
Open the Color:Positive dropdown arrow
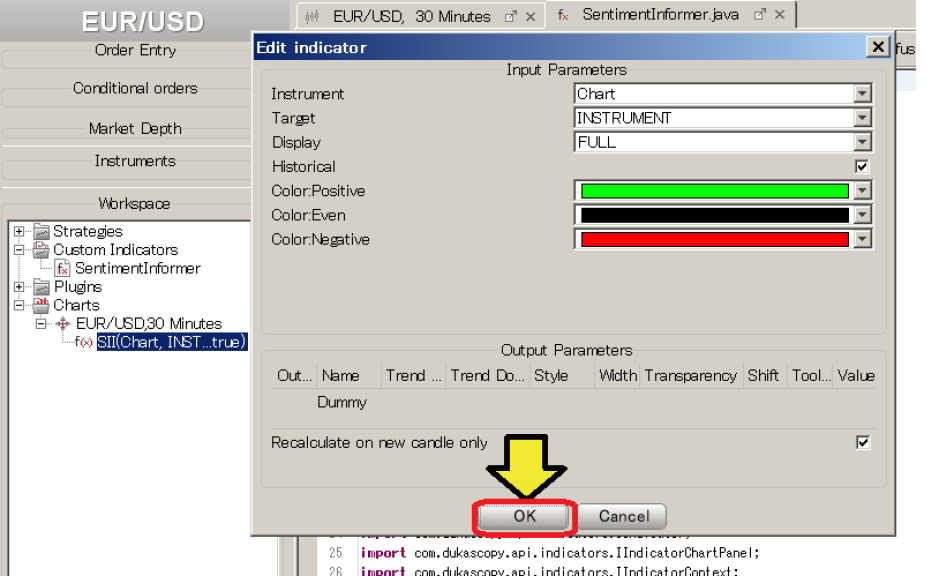(862, 191)
